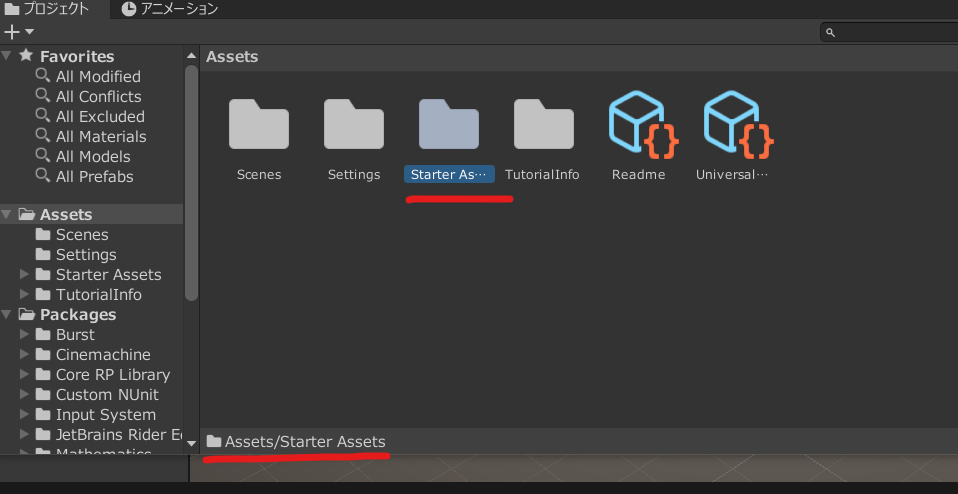Open the TutorialInfo folder icon in grid
The height and width of the screenshot is (494, 958).
[x=543, y=124]
